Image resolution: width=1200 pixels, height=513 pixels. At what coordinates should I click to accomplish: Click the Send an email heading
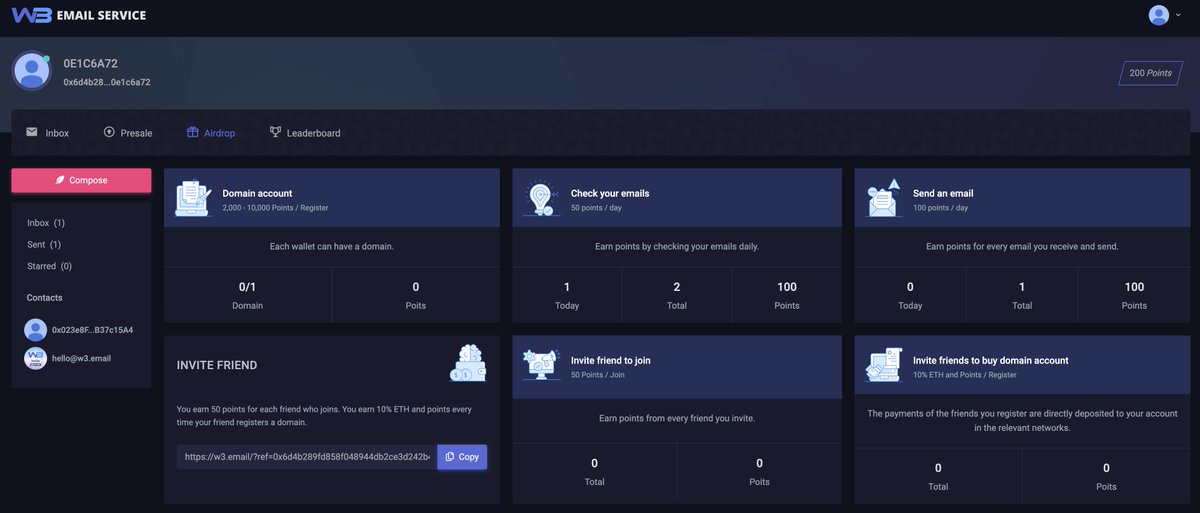[x=943, y=193]
